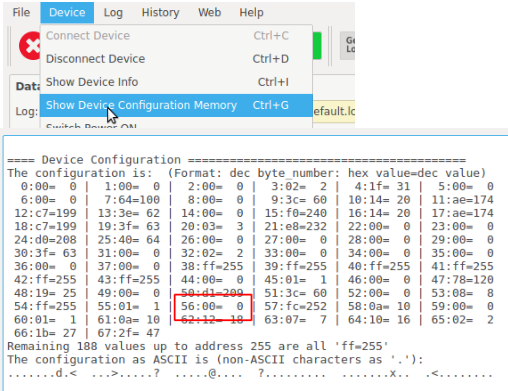Choose Show Device Info entry

pos(176,82)
